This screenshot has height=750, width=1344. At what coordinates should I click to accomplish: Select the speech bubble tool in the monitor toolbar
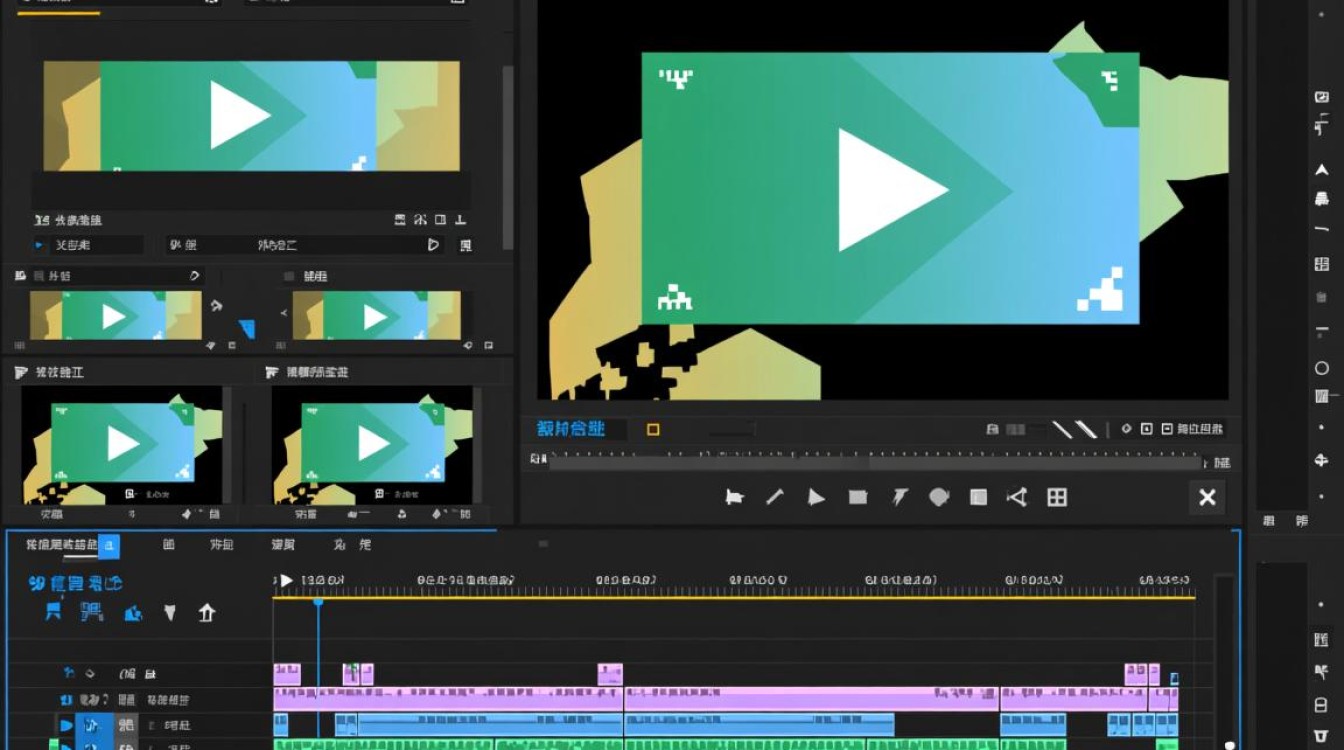938,497
